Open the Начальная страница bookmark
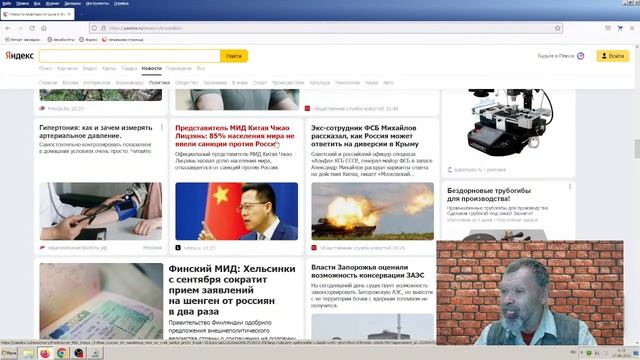 122,40
